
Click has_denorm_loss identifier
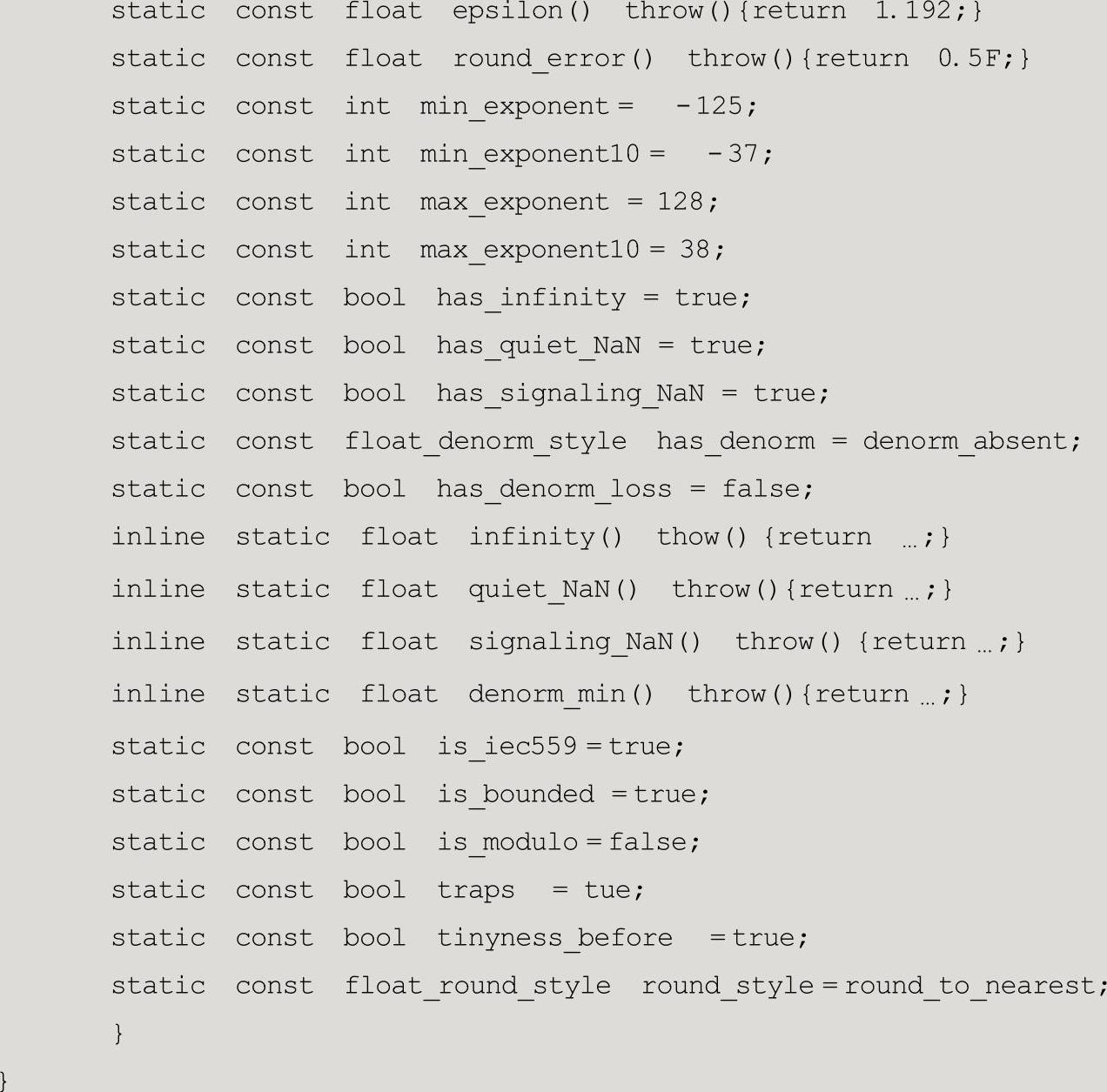pyautogui.click(x=554, y=490)
